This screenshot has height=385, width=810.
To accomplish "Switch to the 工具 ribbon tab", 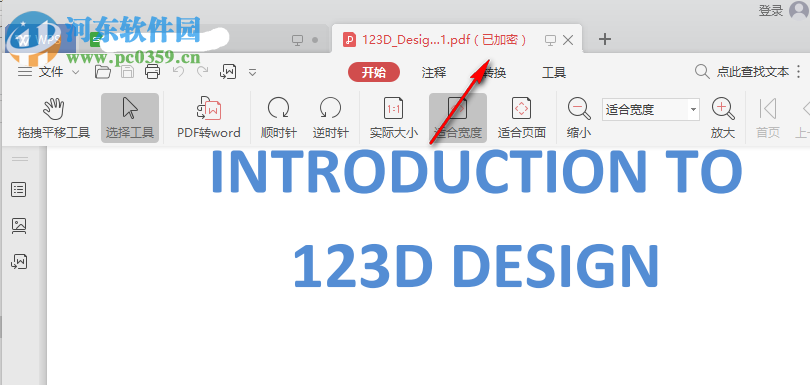I will point(554,73).
